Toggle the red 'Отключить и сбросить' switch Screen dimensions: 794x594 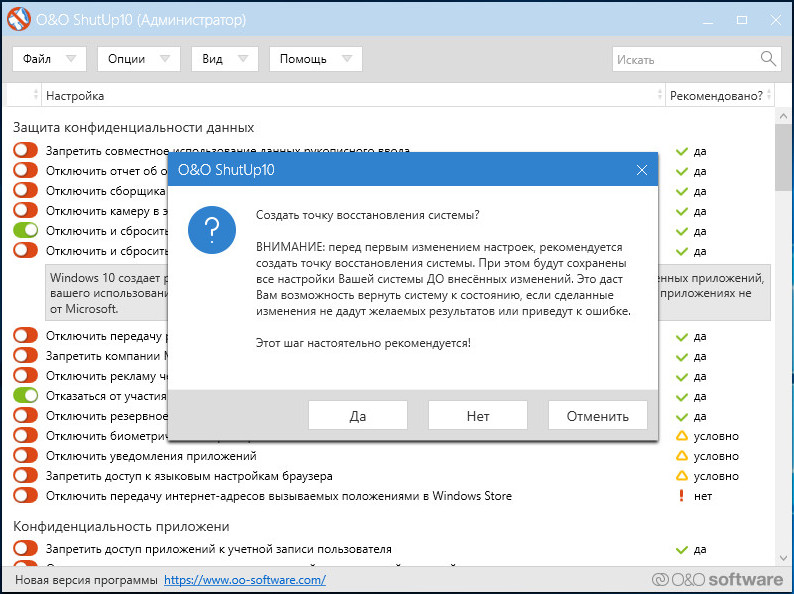pyautogui.click(x=26, y=250)
